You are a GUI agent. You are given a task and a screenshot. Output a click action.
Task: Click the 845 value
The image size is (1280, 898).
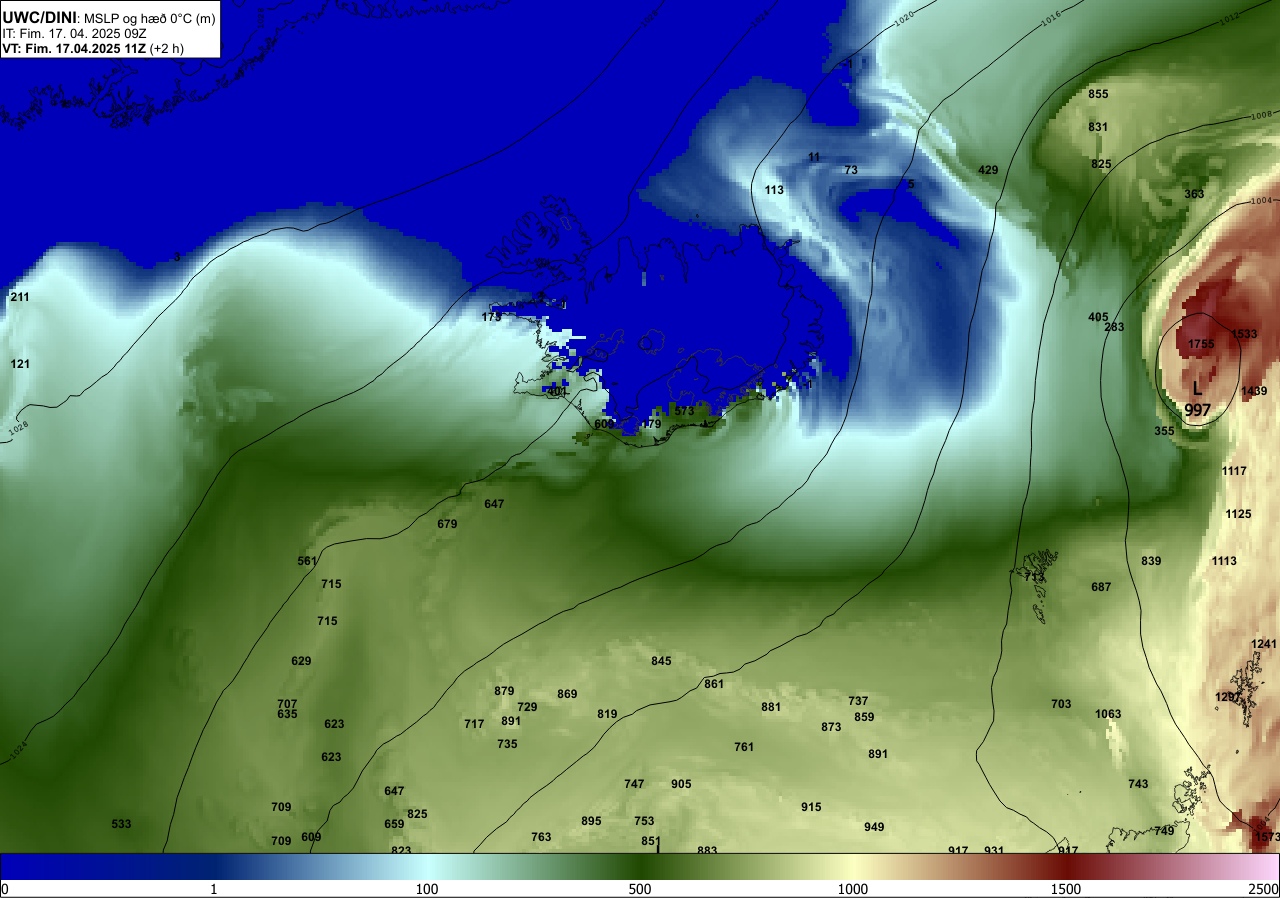coord(661,661)
